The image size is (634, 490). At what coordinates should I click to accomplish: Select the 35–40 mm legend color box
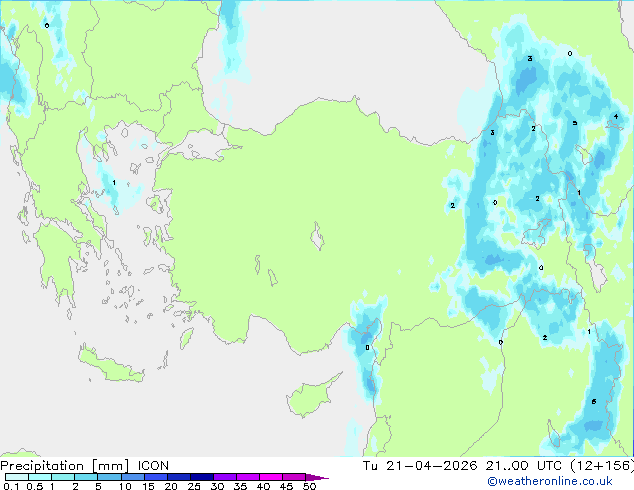(x=247, y=477)
